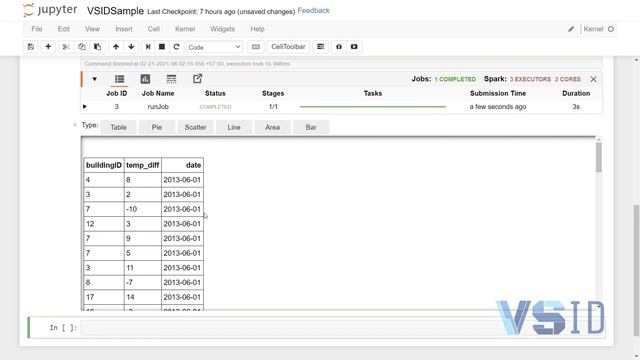Click the COMPLETED status of job 3
This screenshot has height=360, width=640.
[x=216, y=107]
